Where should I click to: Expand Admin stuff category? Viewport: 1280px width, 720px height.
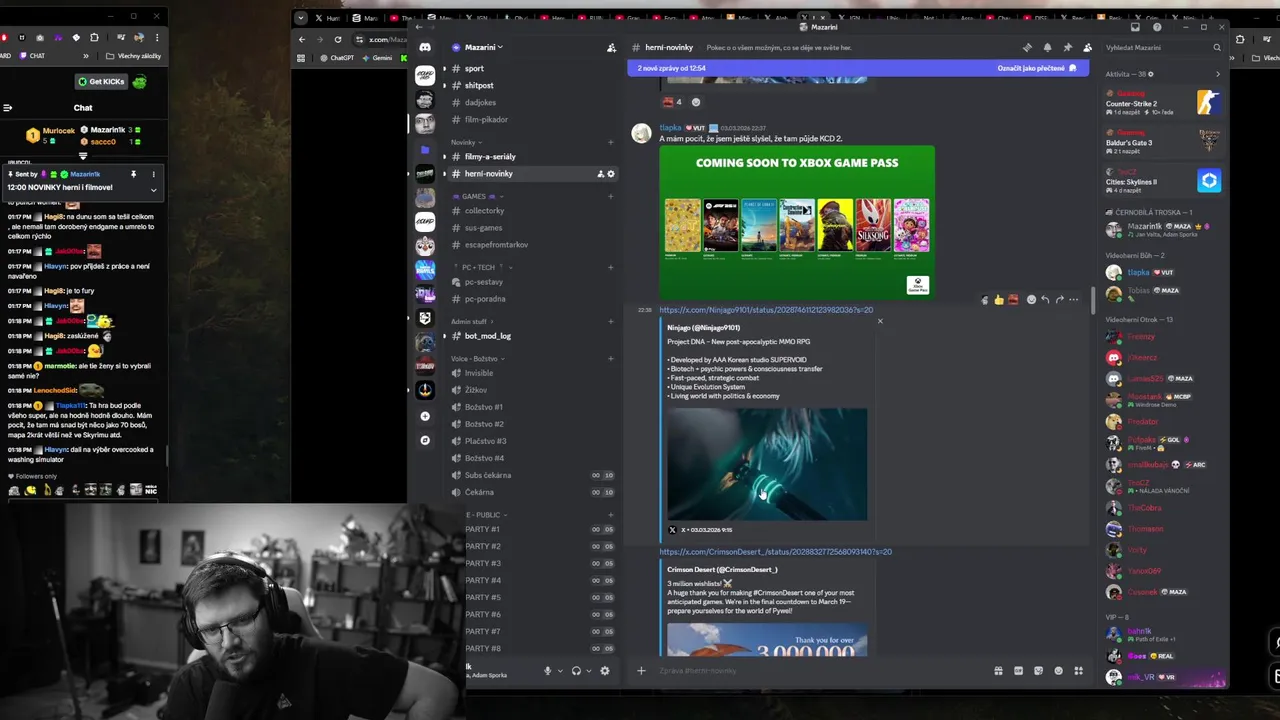click(x=472, y=321)
